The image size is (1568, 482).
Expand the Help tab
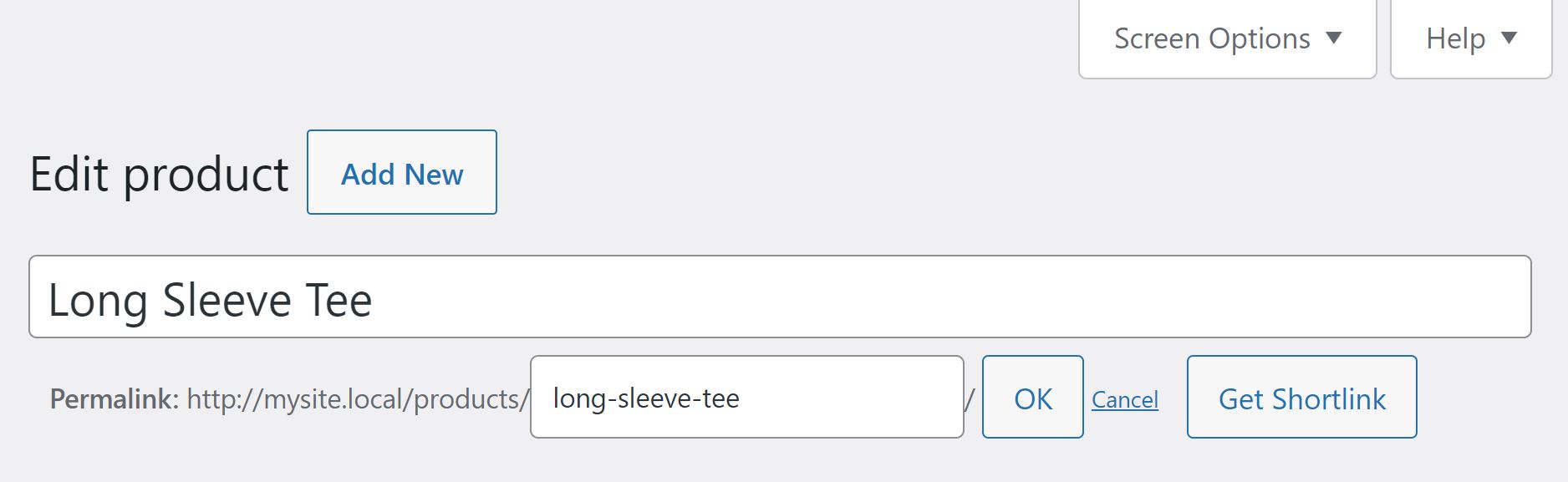(x=1455, y=38)
